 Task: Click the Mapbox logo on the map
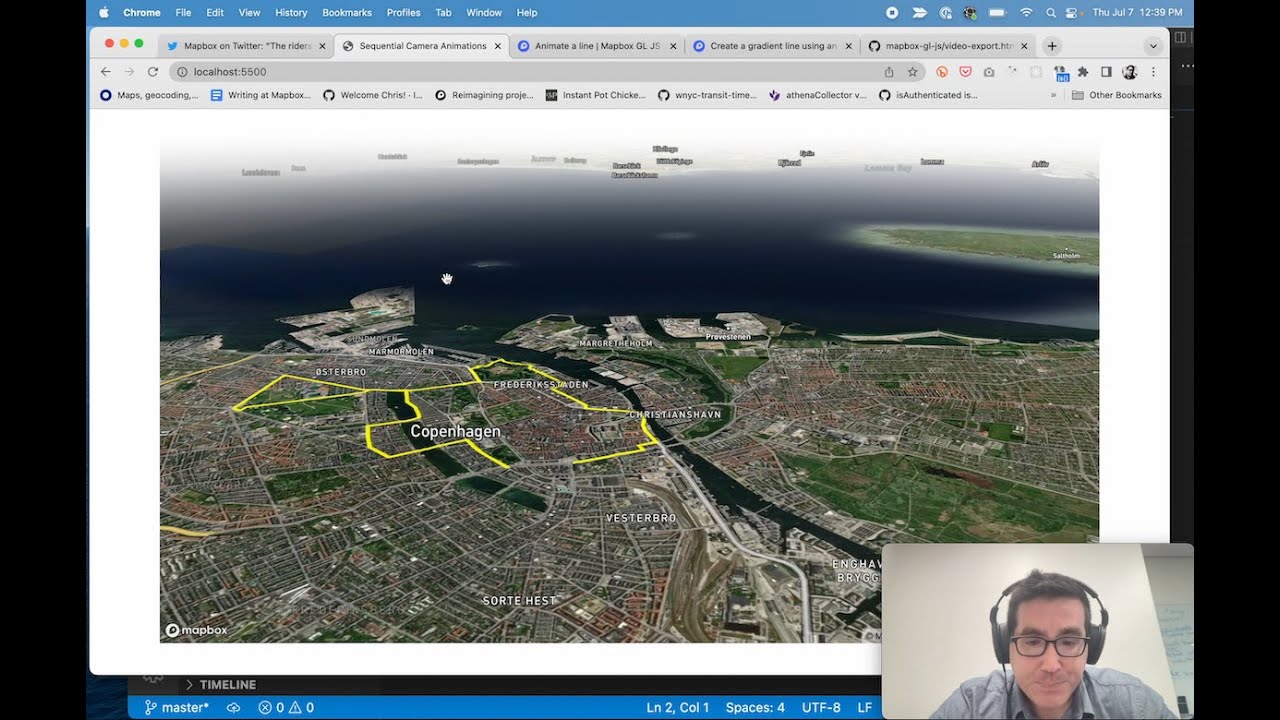[x=196, y=630]
